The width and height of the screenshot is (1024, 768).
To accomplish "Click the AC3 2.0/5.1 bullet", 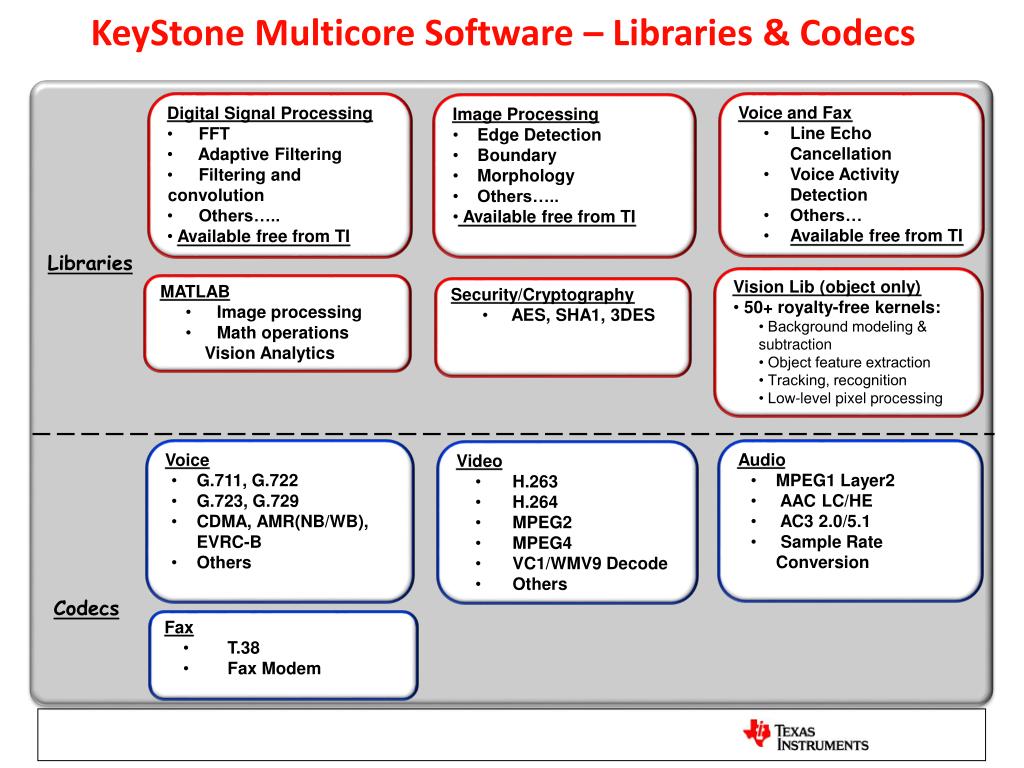I will point(825,521).
